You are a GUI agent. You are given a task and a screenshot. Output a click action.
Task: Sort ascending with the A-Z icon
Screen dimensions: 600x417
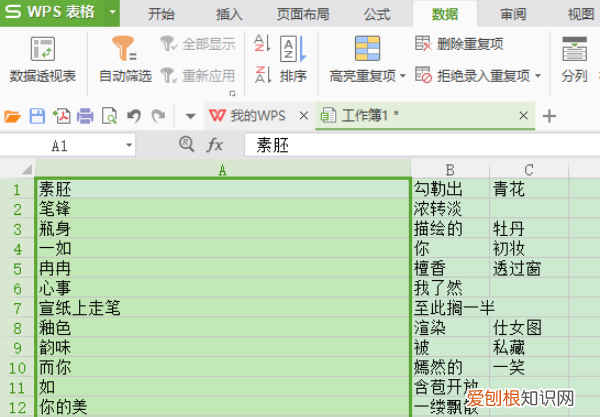tap(262, 43)
